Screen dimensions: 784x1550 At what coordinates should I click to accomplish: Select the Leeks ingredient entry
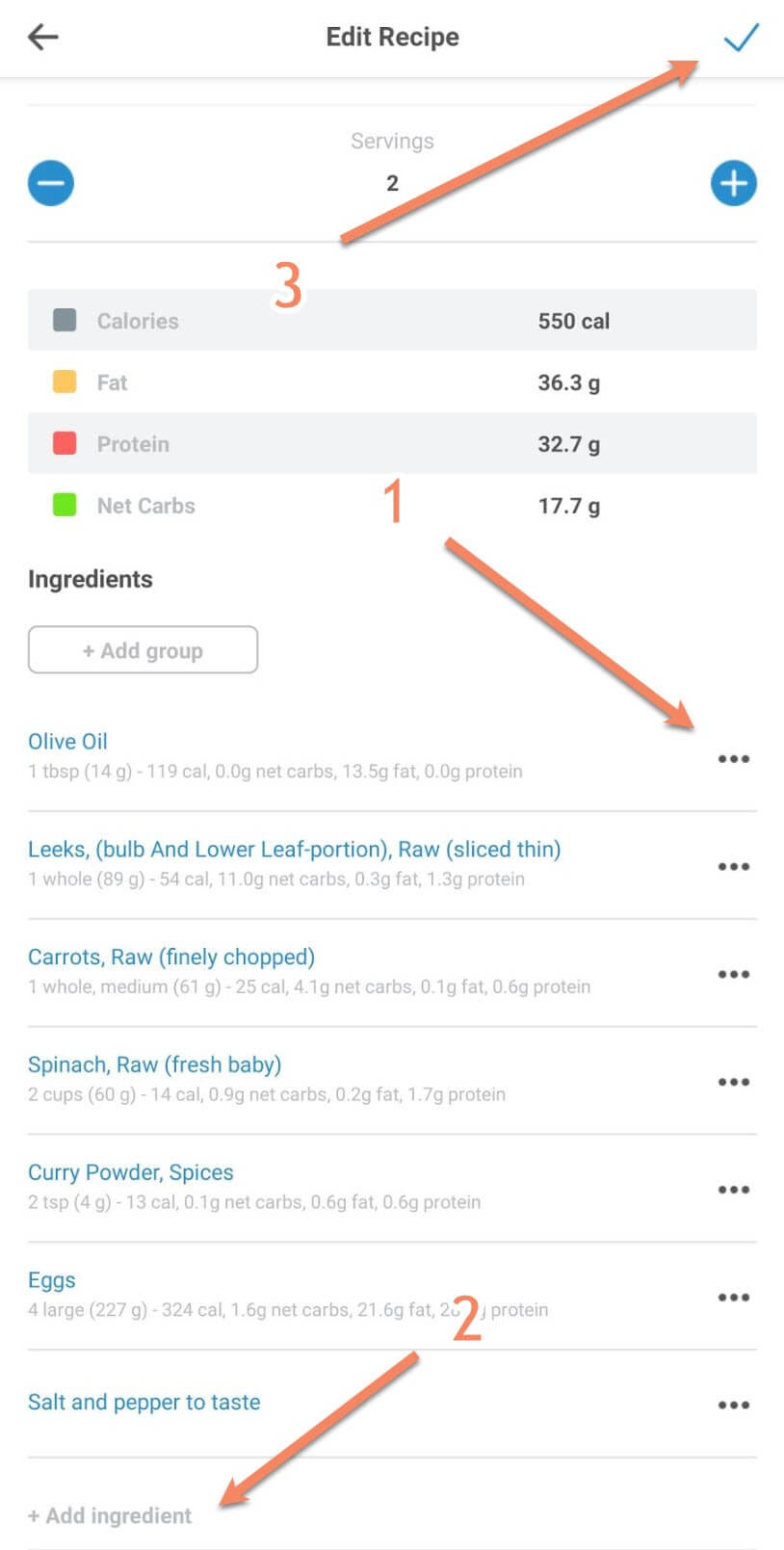pos(294,850)
